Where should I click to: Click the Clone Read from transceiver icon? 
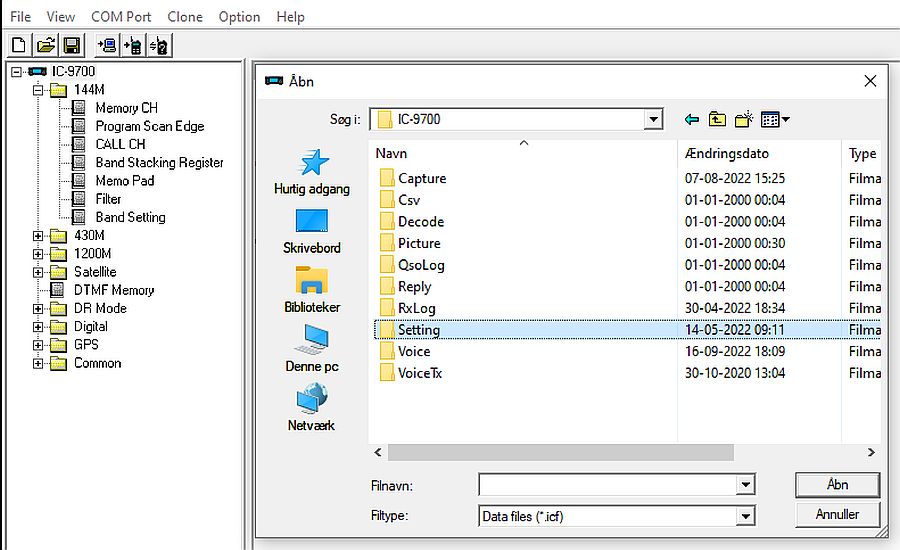click(x=107, y=45)
